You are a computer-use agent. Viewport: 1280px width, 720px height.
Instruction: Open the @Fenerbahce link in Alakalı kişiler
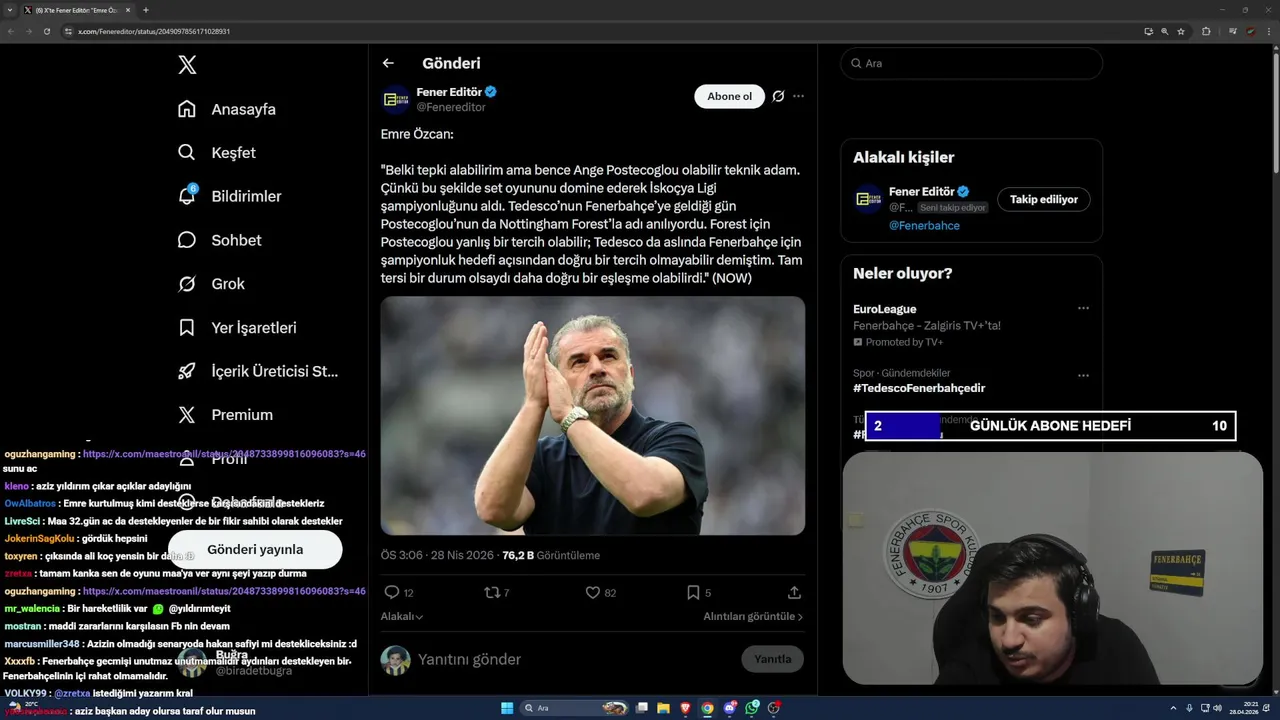(924, 226)
